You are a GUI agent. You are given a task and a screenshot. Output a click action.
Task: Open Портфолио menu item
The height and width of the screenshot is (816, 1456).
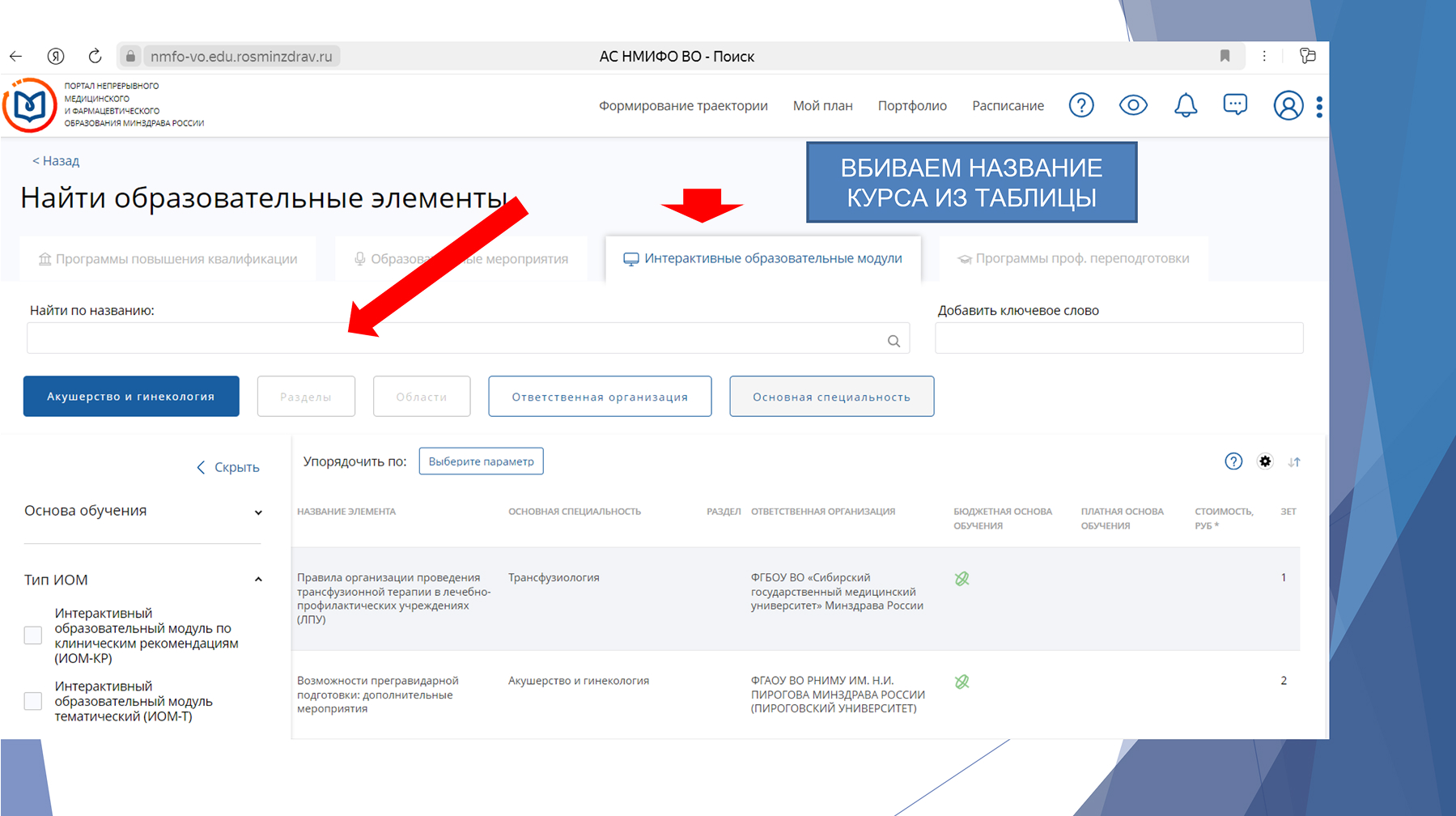point(912,106)
